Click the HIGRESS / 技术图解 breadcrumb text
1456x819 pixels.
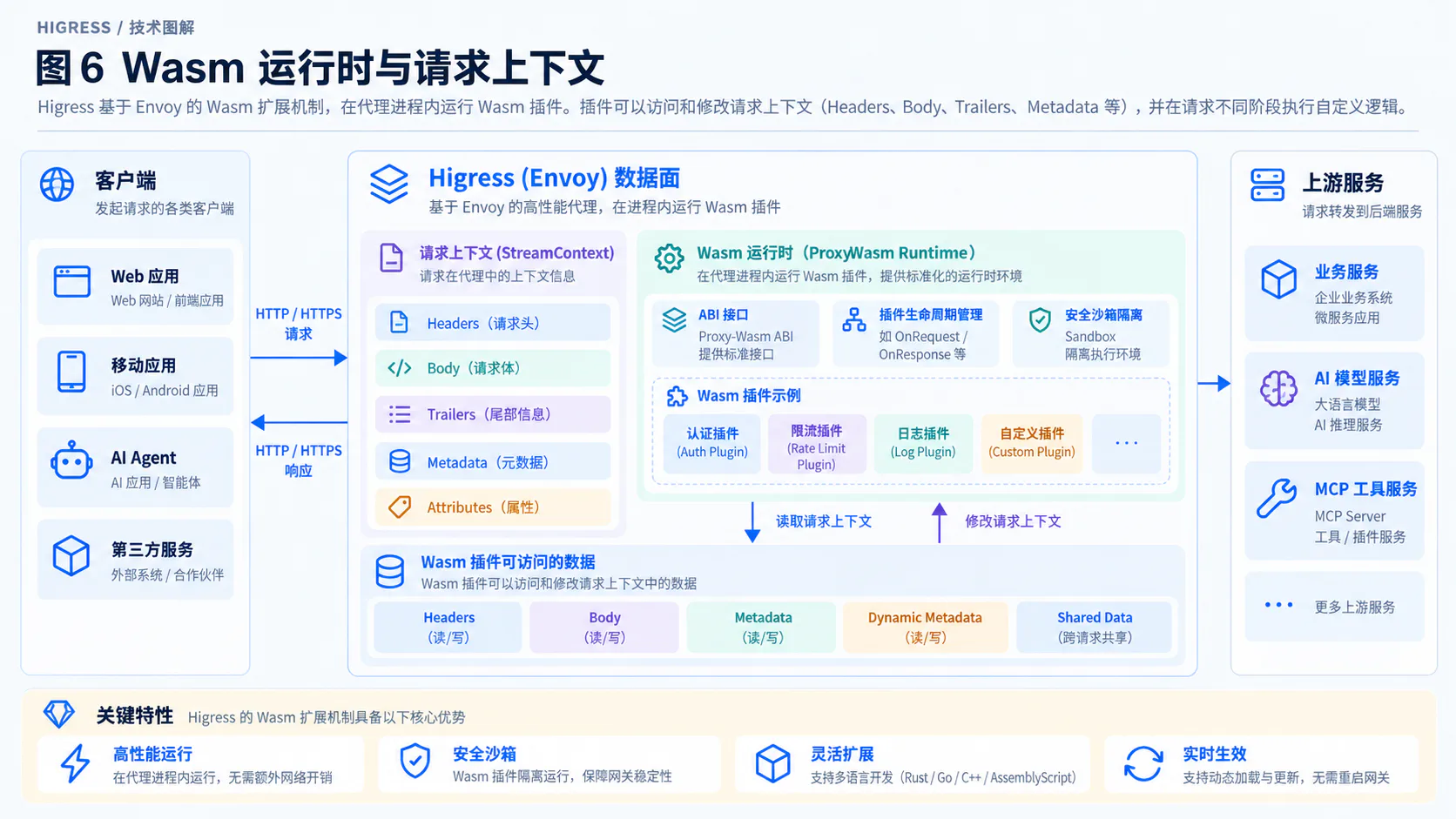(116, 28)
